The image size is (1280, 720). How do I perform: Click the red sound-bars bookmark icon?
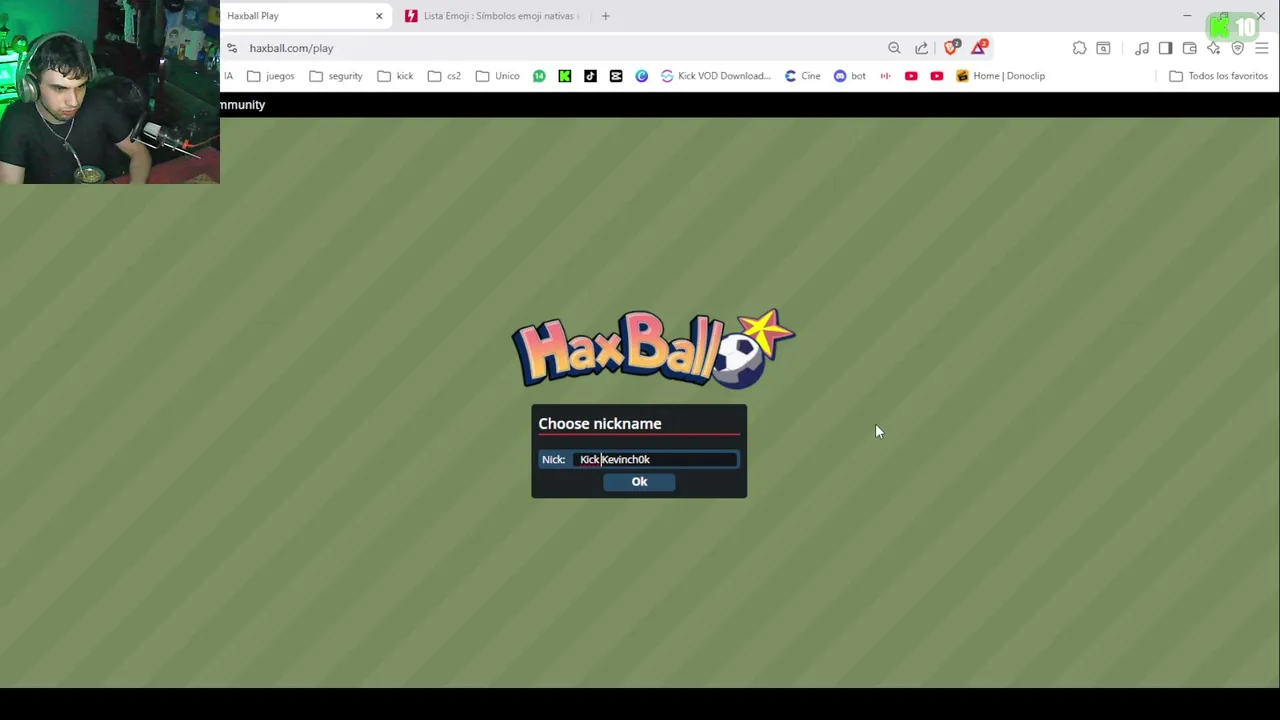click(885, 76)
